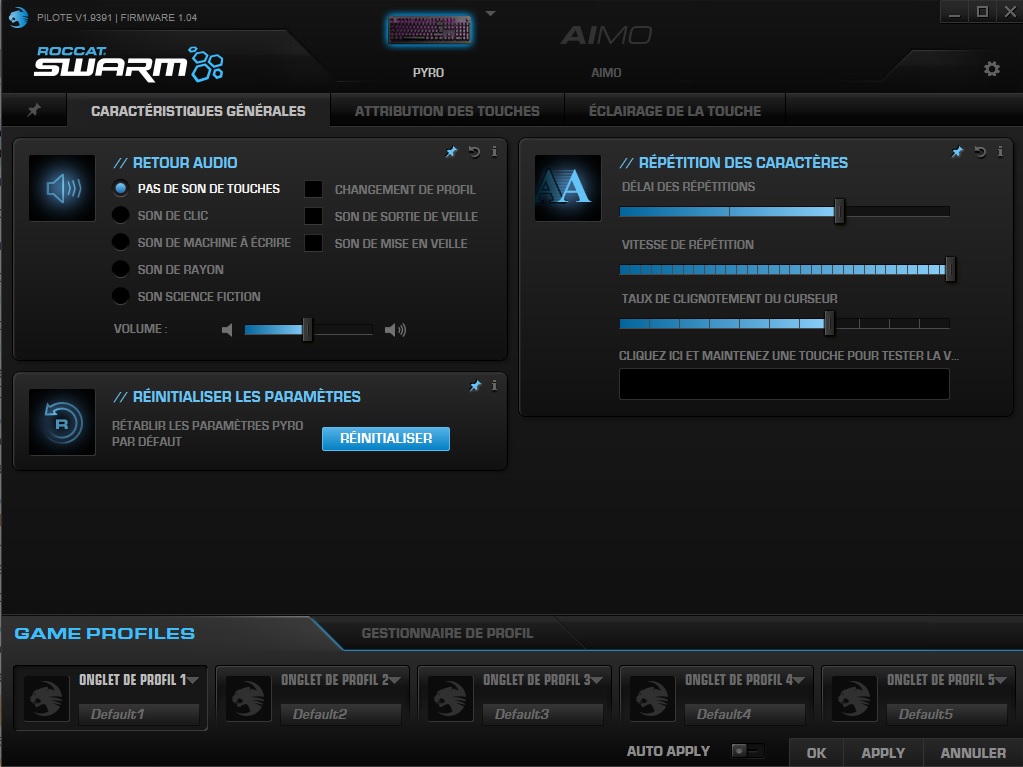Click the blue R reset icon beside Réinitialiser les Paramètres
1023x767 pixels.
coord(61,421)
